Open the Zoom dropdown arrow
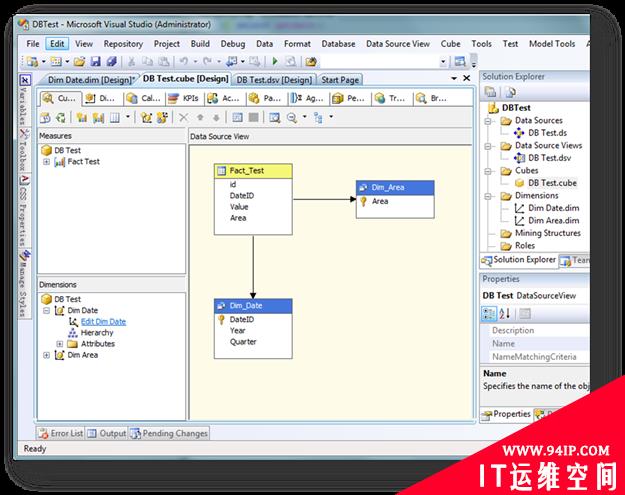 tap(305, 117)
